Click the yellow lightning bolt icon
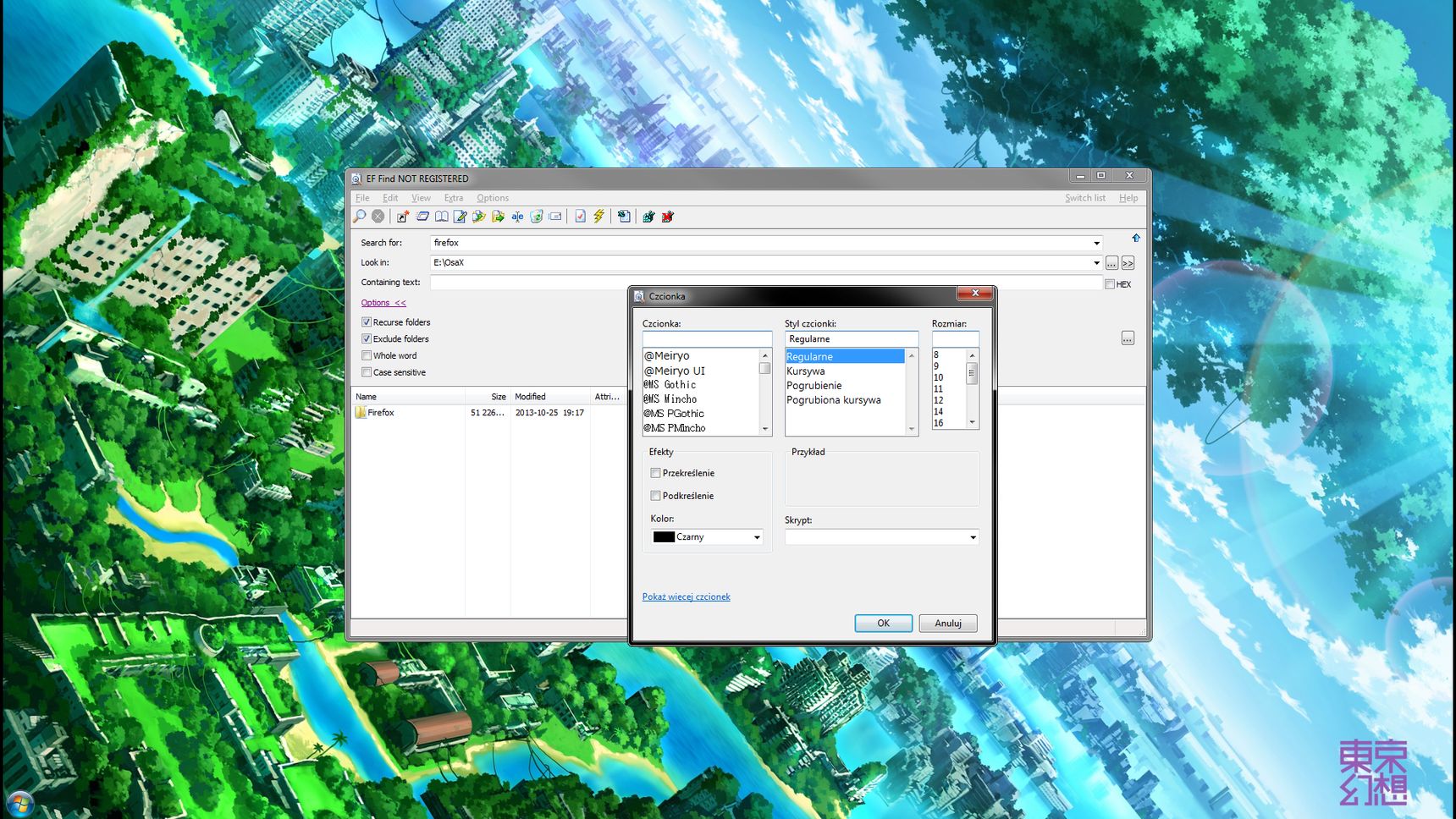 pyautogui.click(x=598, y=217)
